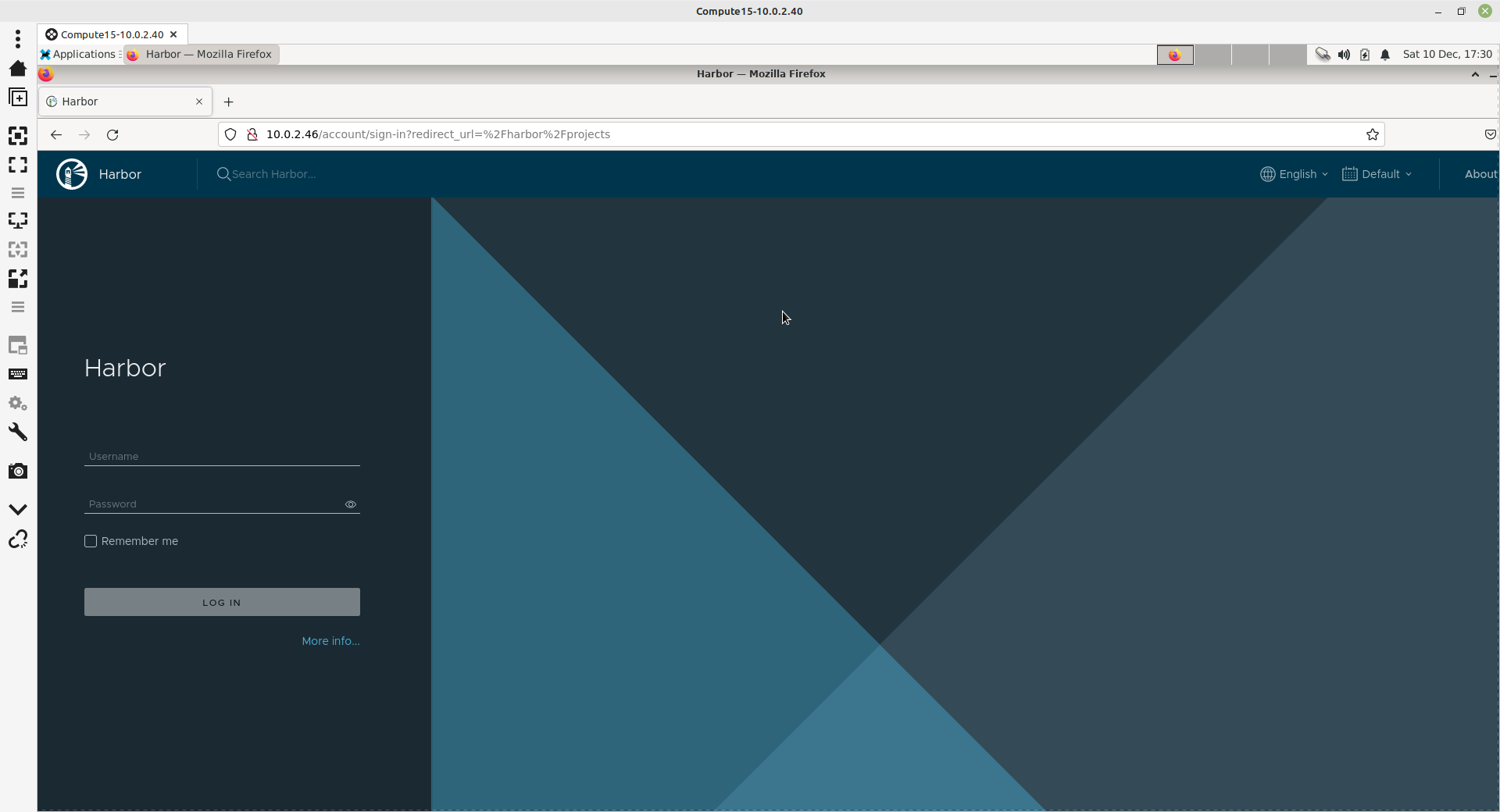Focus the Username input field
The height and width of the screenshot is (812, 1500).
click(222, 456)
